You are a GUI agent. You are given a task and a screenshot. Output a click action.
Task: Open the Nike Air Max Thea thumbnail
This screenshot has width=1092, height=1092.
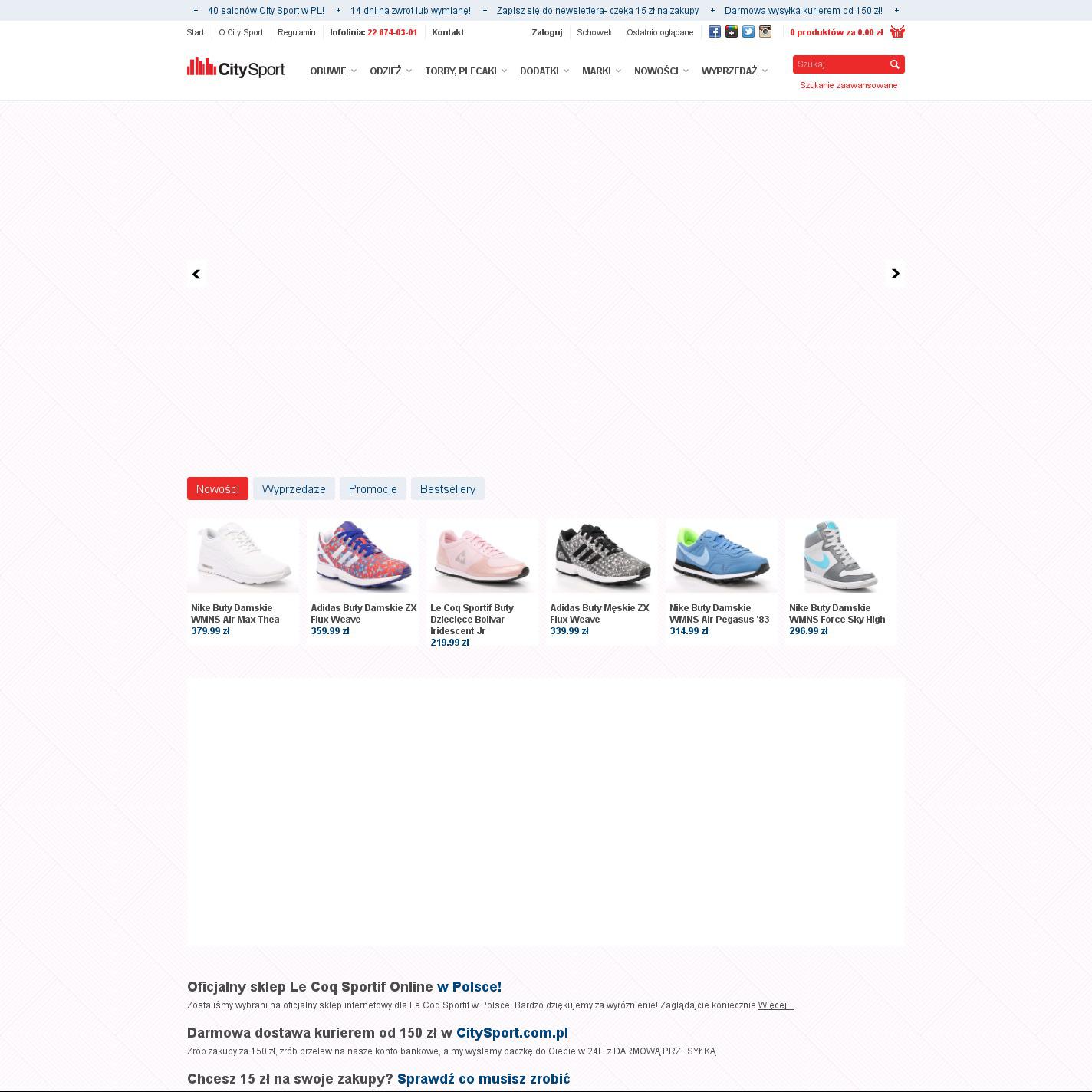243,555
